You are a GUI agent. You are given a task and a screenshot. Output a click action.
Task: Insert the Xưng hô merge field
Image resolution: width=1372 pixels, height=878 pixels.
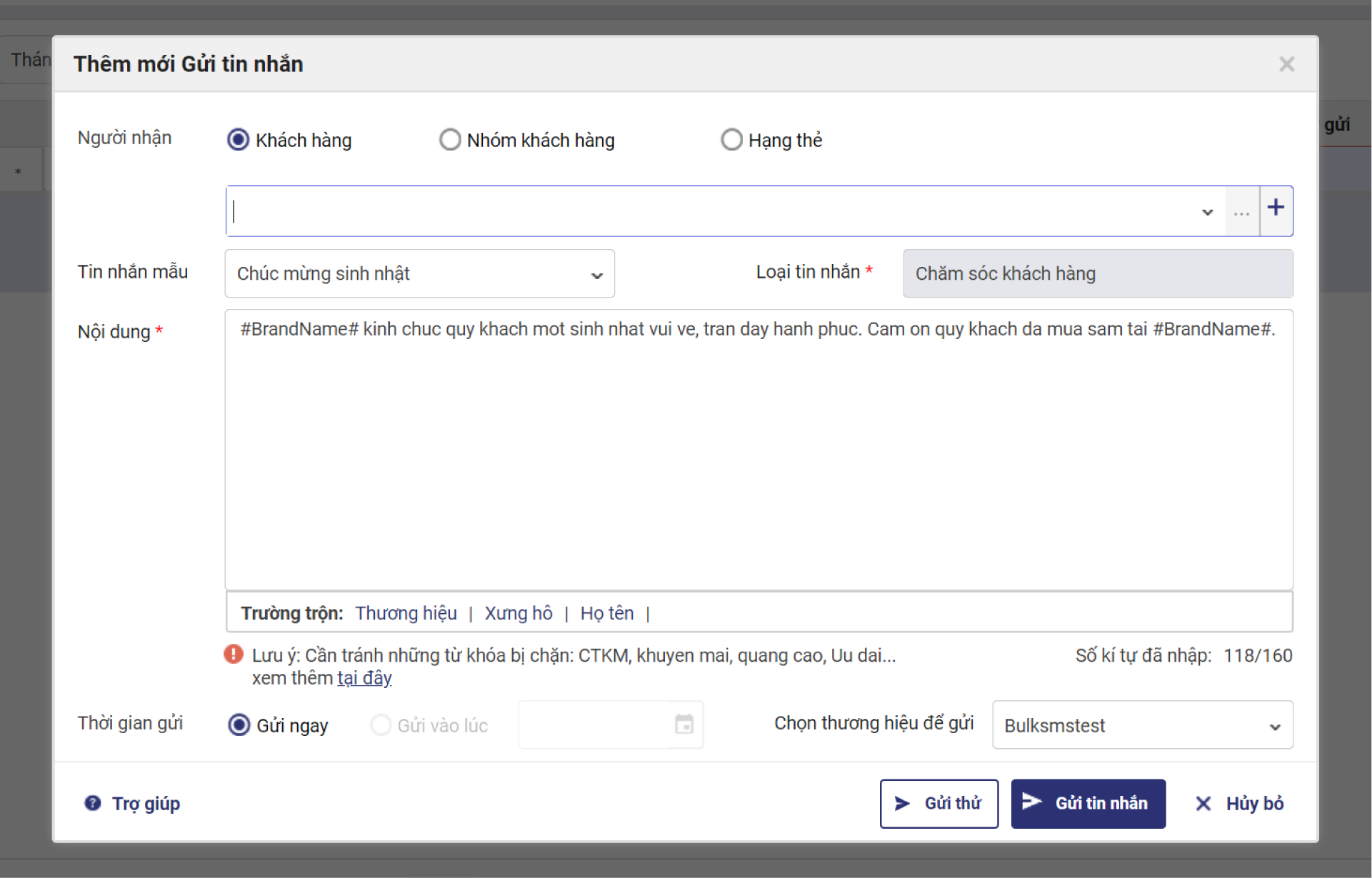pos(518,613)
